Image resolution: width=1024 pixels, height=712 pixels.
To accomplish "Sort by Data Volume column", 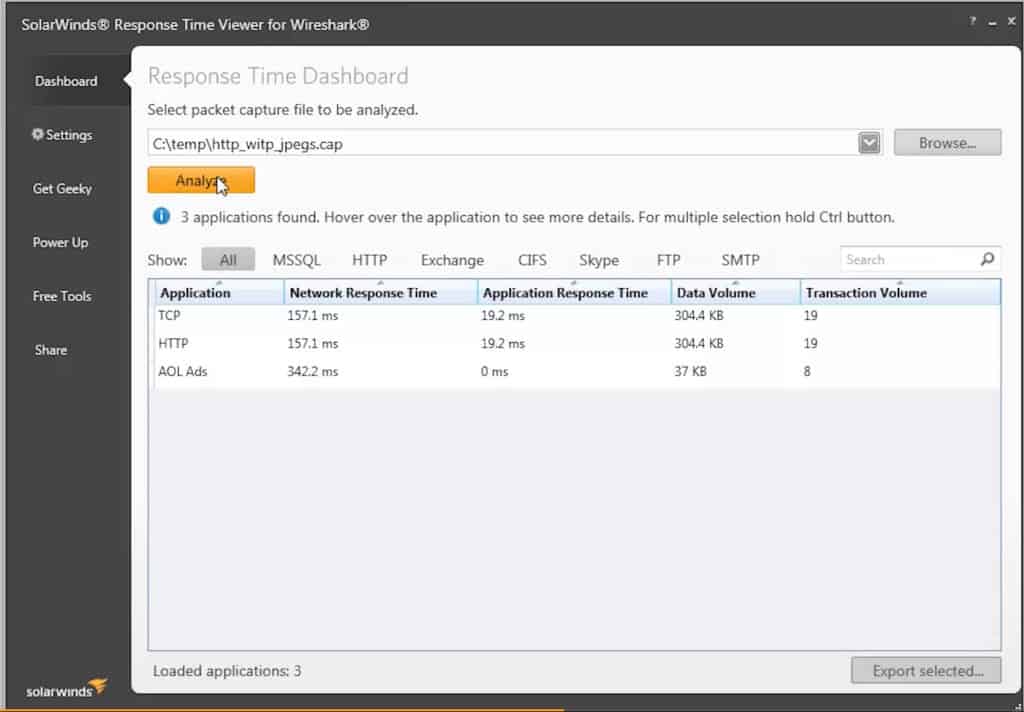I will coord(735,293).
